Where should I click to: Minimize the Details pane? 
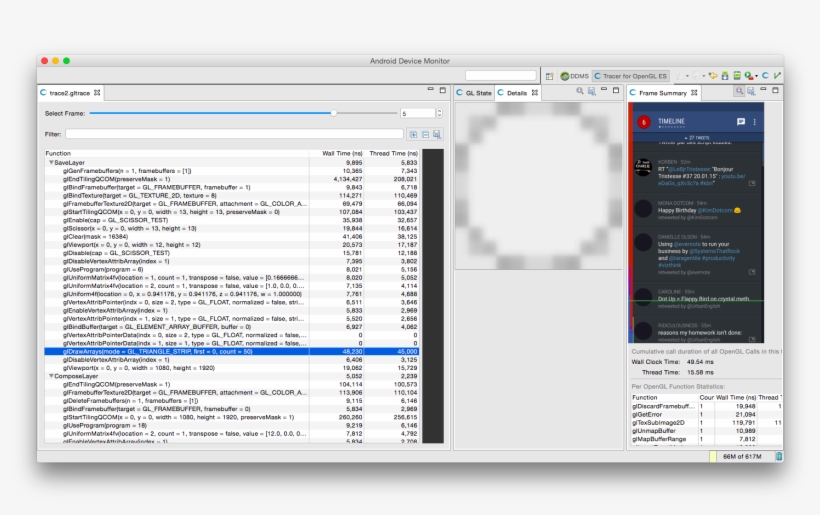pyautogui.click(x=604, y=89)
